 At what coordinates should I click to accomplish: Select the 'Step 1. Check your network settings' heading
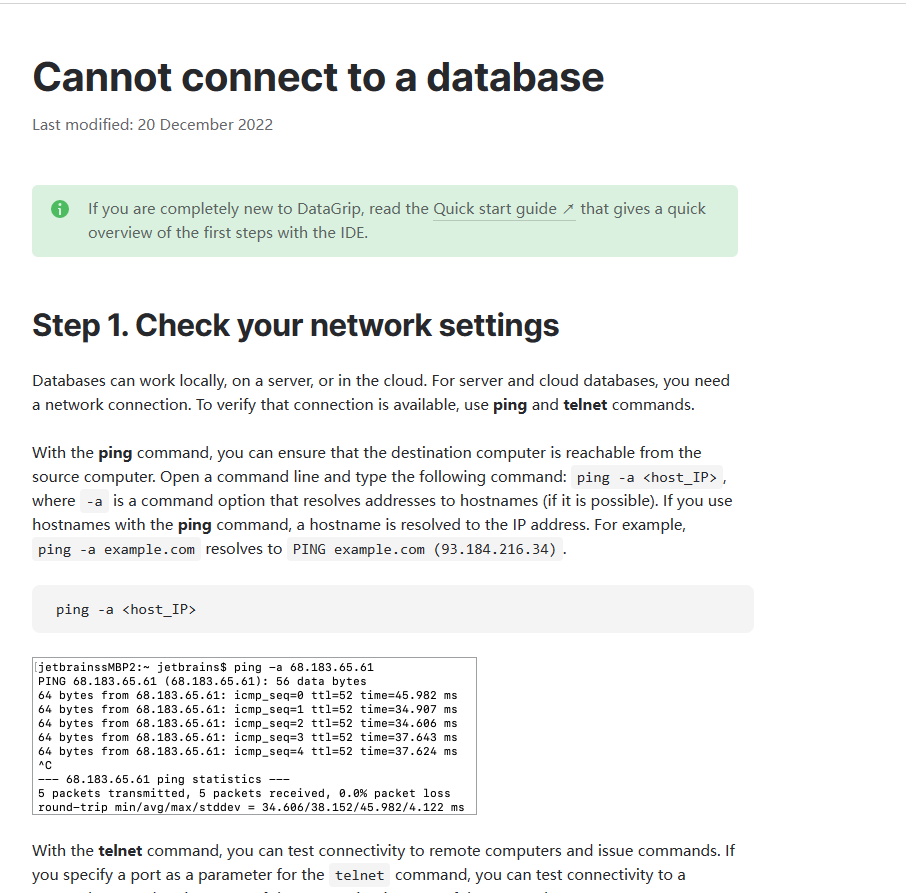tap(296, 325)
